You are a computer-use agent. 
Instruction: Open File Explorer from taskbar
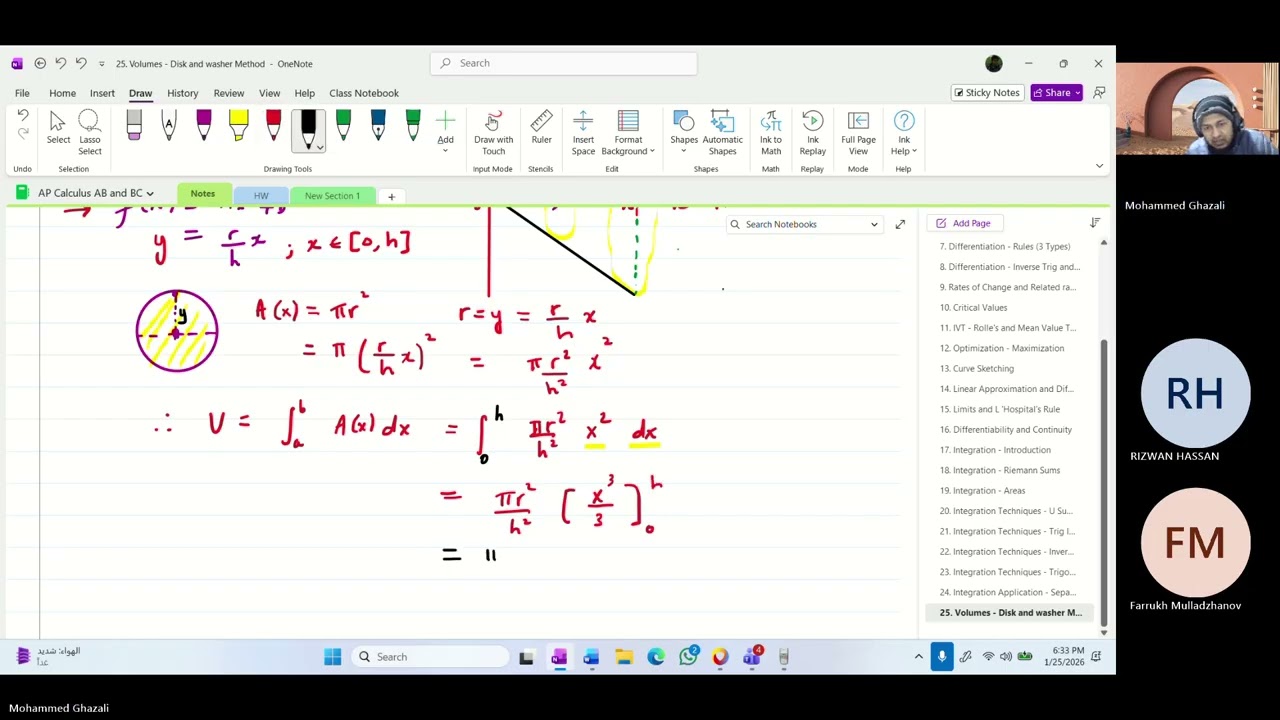click(x=624, y=657)
